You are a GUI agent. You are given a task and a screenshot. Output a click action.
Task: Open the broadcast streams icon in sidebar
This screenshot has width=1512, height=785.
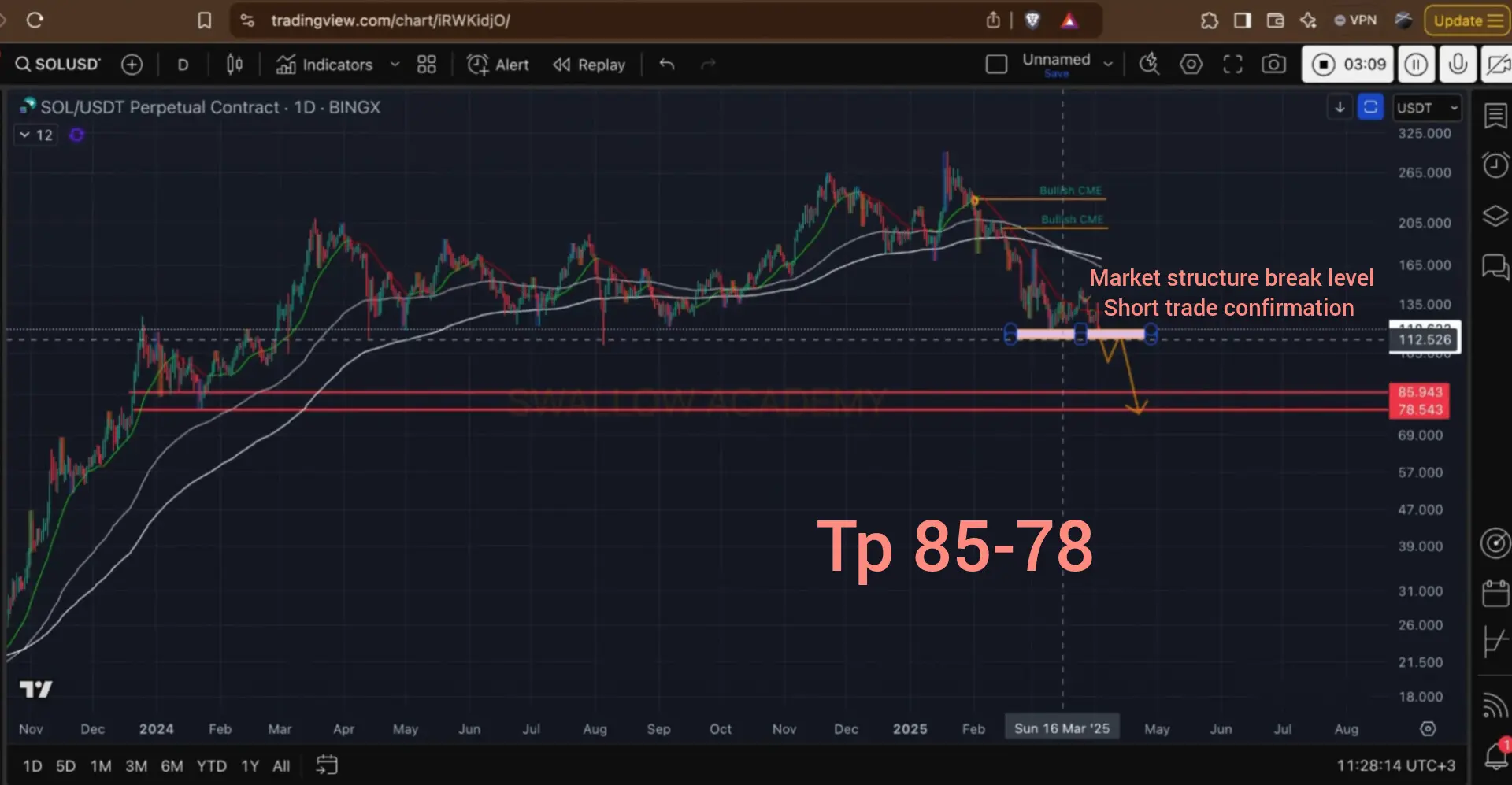click(x=1495, y=705)
